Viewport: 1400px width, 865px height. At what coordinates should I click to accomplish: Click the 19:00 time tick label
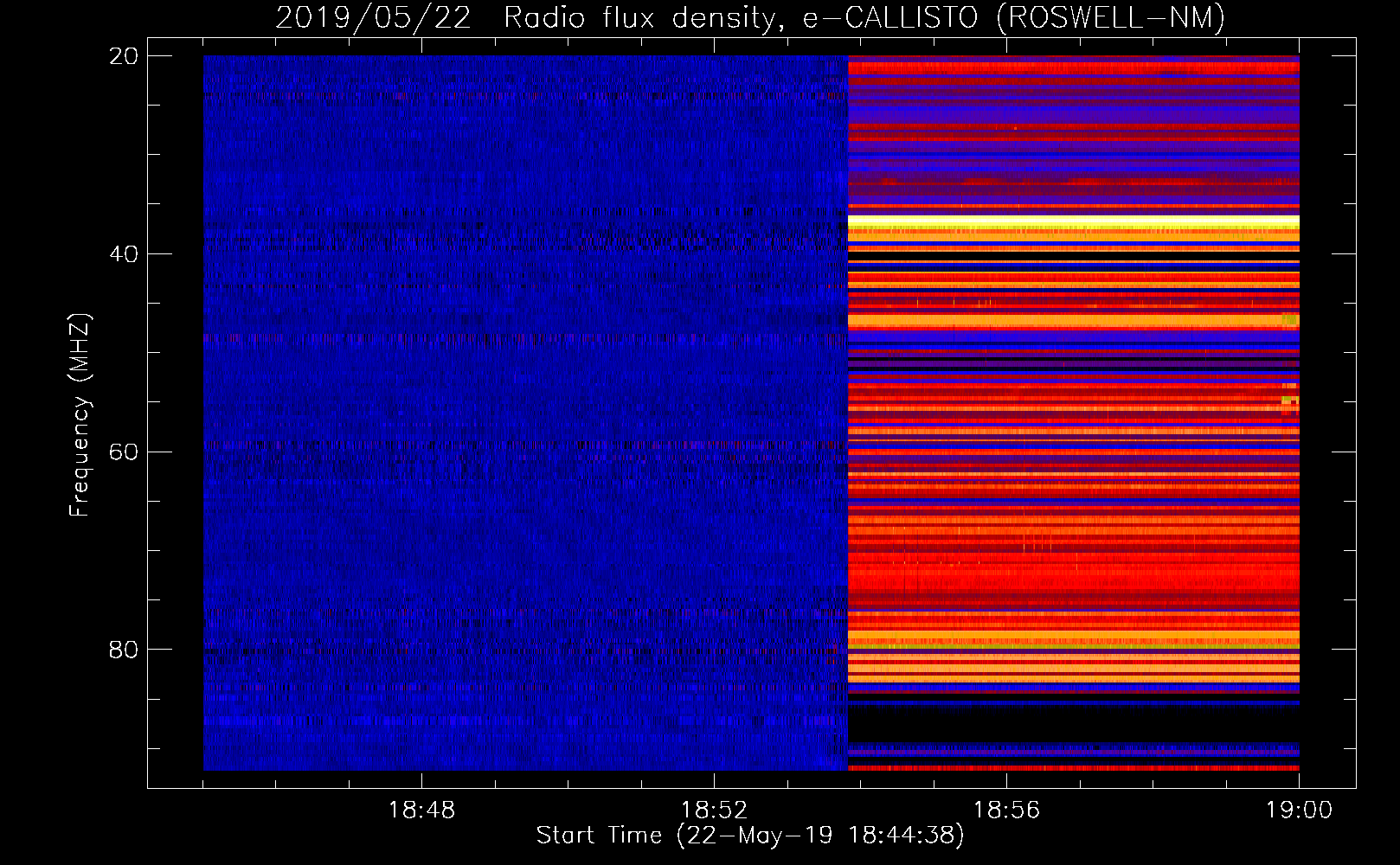(x=1299, y=811)
